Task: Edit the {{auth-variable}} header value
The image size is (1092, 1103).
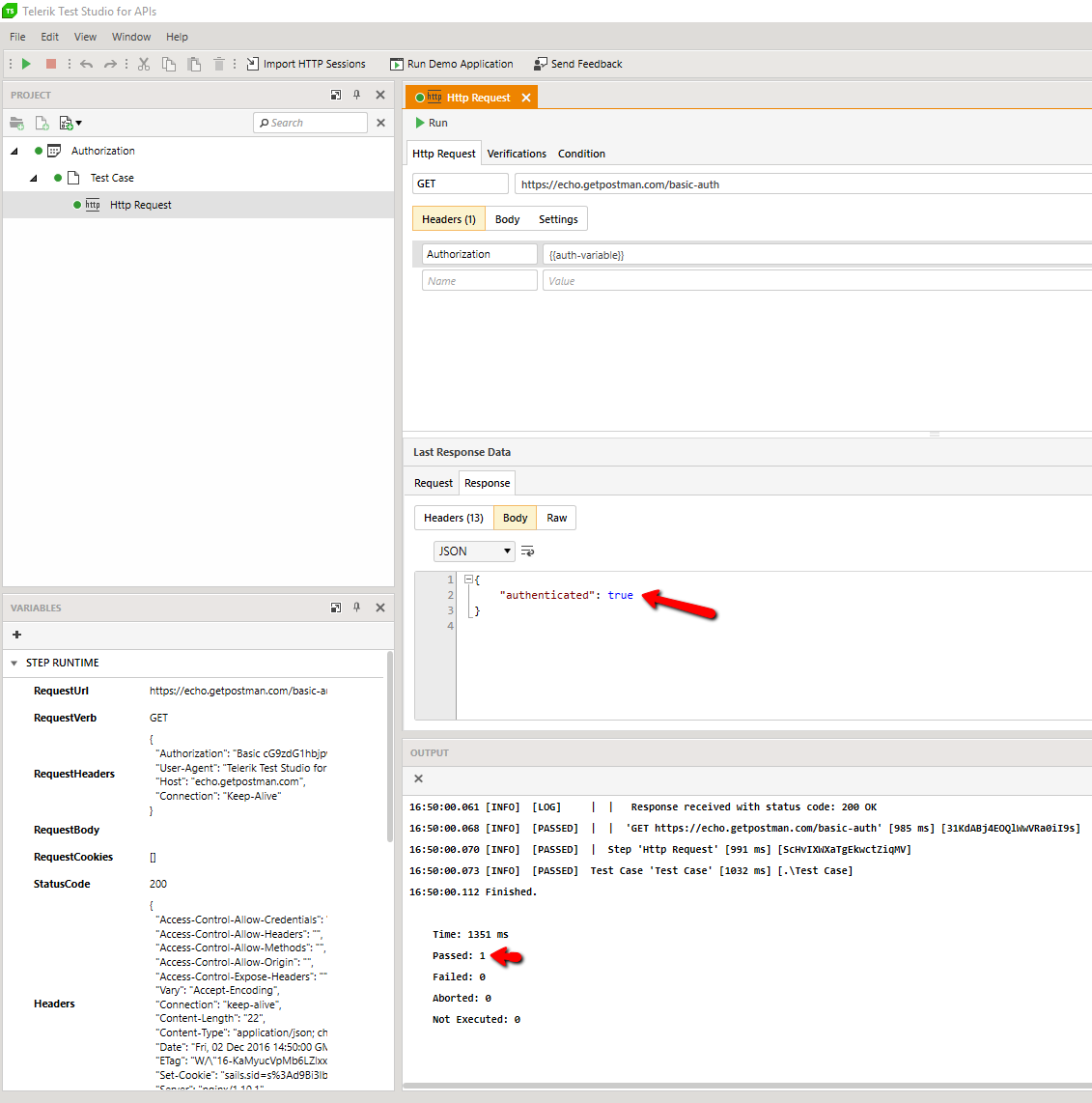Action: point(817,255)
